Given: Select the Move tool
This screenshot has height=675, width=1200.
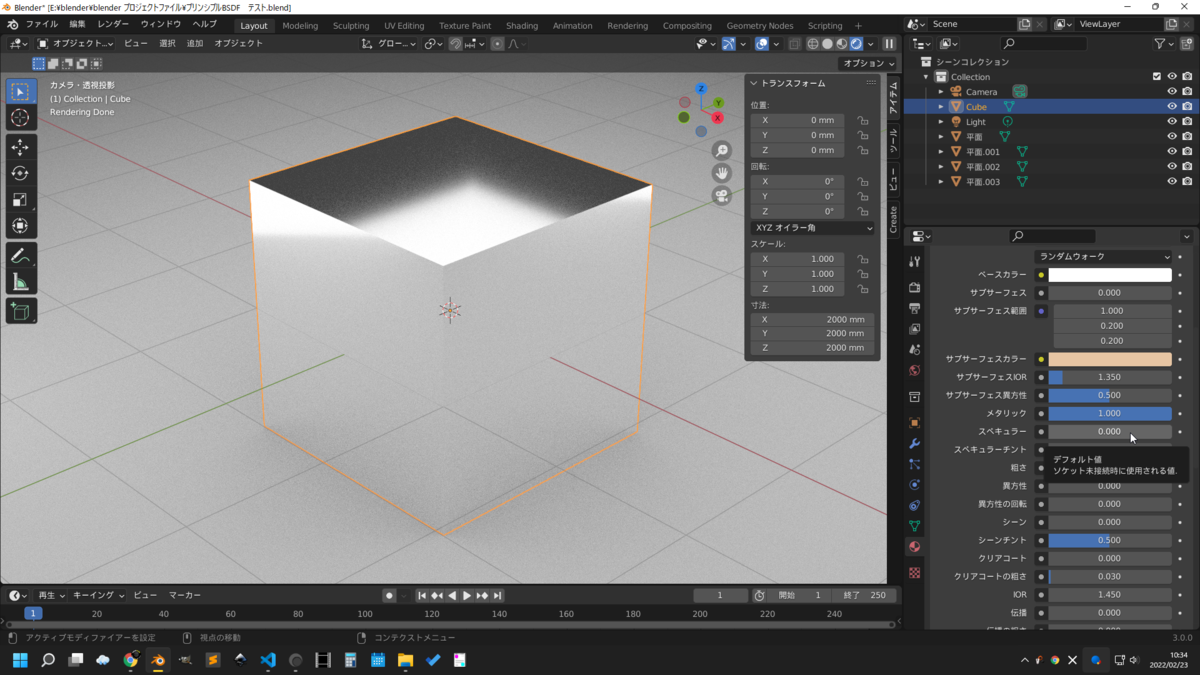Looking at the screenshot, I should 20,147.
